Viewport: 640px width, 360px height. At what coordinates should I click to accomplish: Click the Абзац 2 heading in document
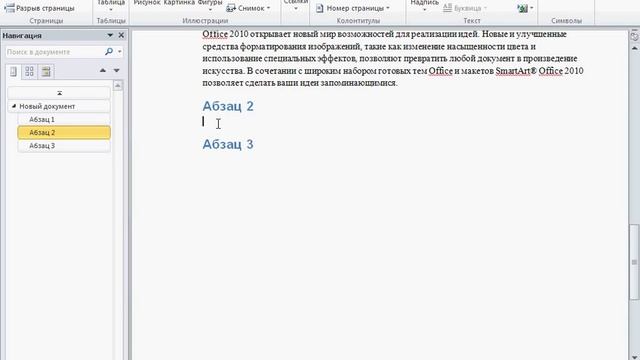[x=228, y=106]
